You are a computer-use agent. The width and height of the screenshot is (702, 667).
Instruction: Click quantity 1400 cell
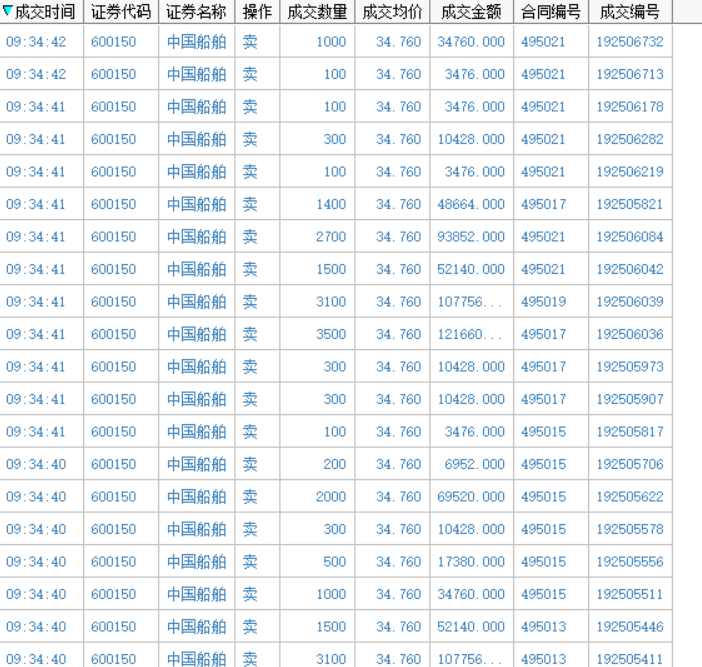[331, 204]
